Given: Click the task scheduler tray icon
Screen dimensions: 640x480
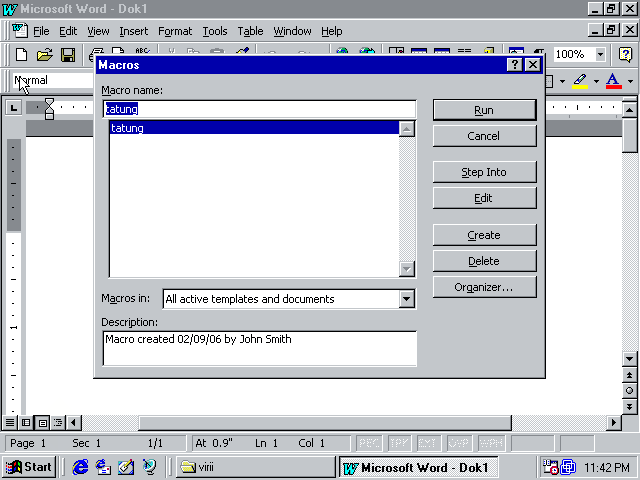Looking at the screenshot, I should [550, 467].
